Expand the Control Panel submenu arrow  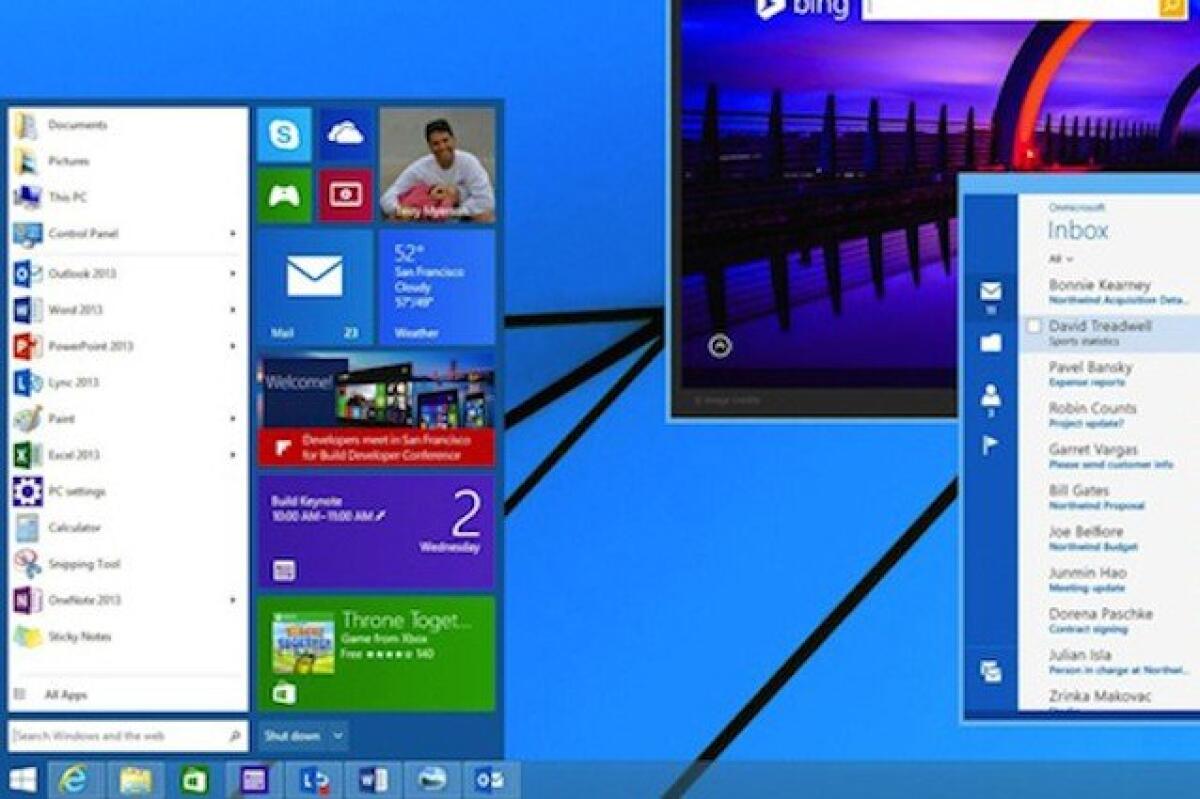point(234,235)
